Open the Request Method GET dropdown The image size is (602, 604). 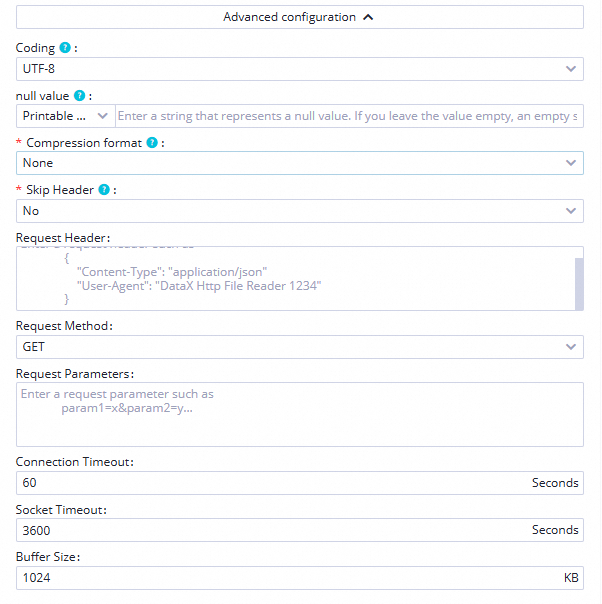(299, 347)
